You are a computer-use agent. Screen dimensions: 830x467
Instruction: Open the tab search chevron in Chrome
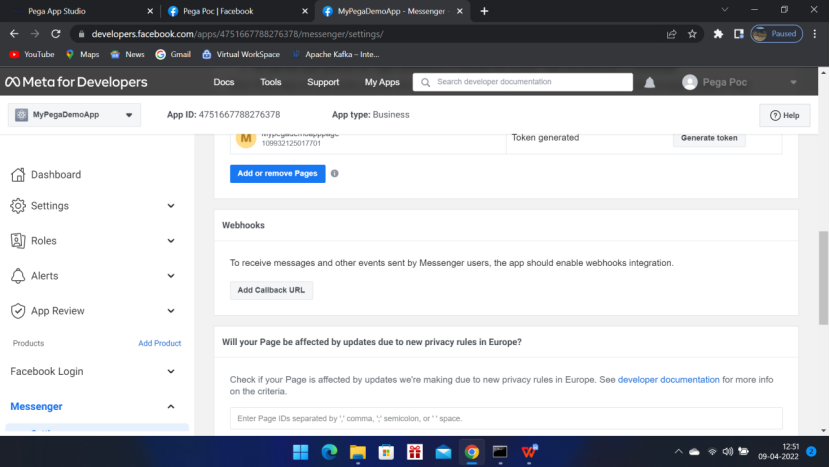tap(725, 10)
